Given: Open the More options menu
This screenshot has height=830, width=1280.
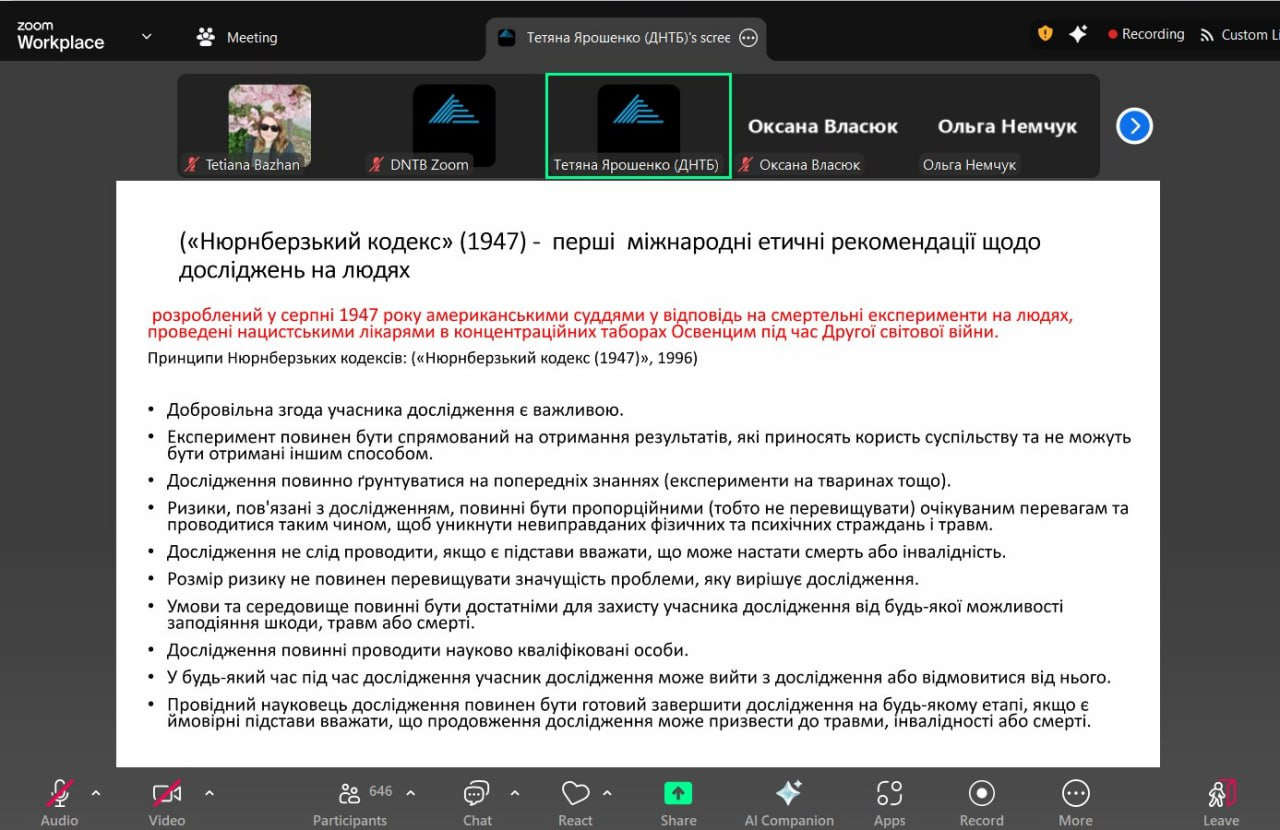Looking at the screenshot, I should point(1076,803).
